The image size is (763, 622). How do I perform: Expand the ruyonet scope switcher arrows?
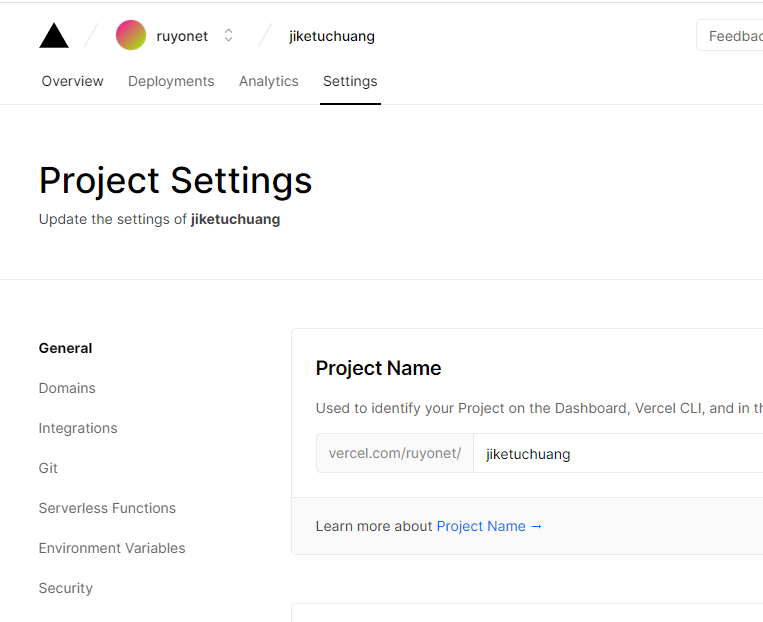[x=228, y=35]
